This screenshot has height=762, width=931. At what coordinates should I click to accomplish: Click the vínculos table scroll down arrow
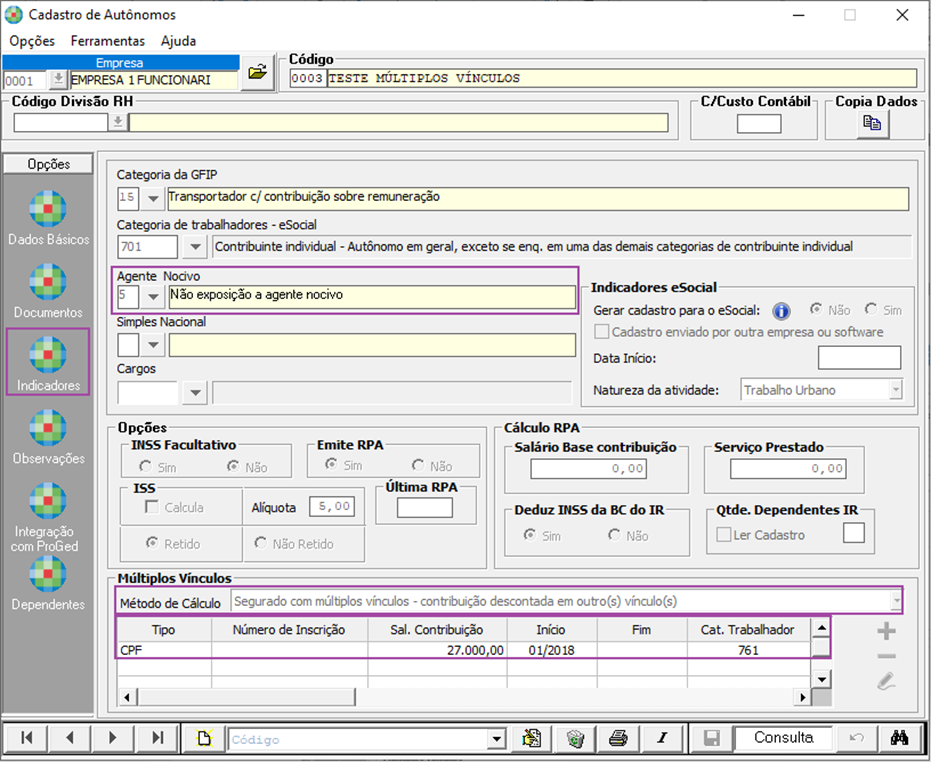coord(821,679)
